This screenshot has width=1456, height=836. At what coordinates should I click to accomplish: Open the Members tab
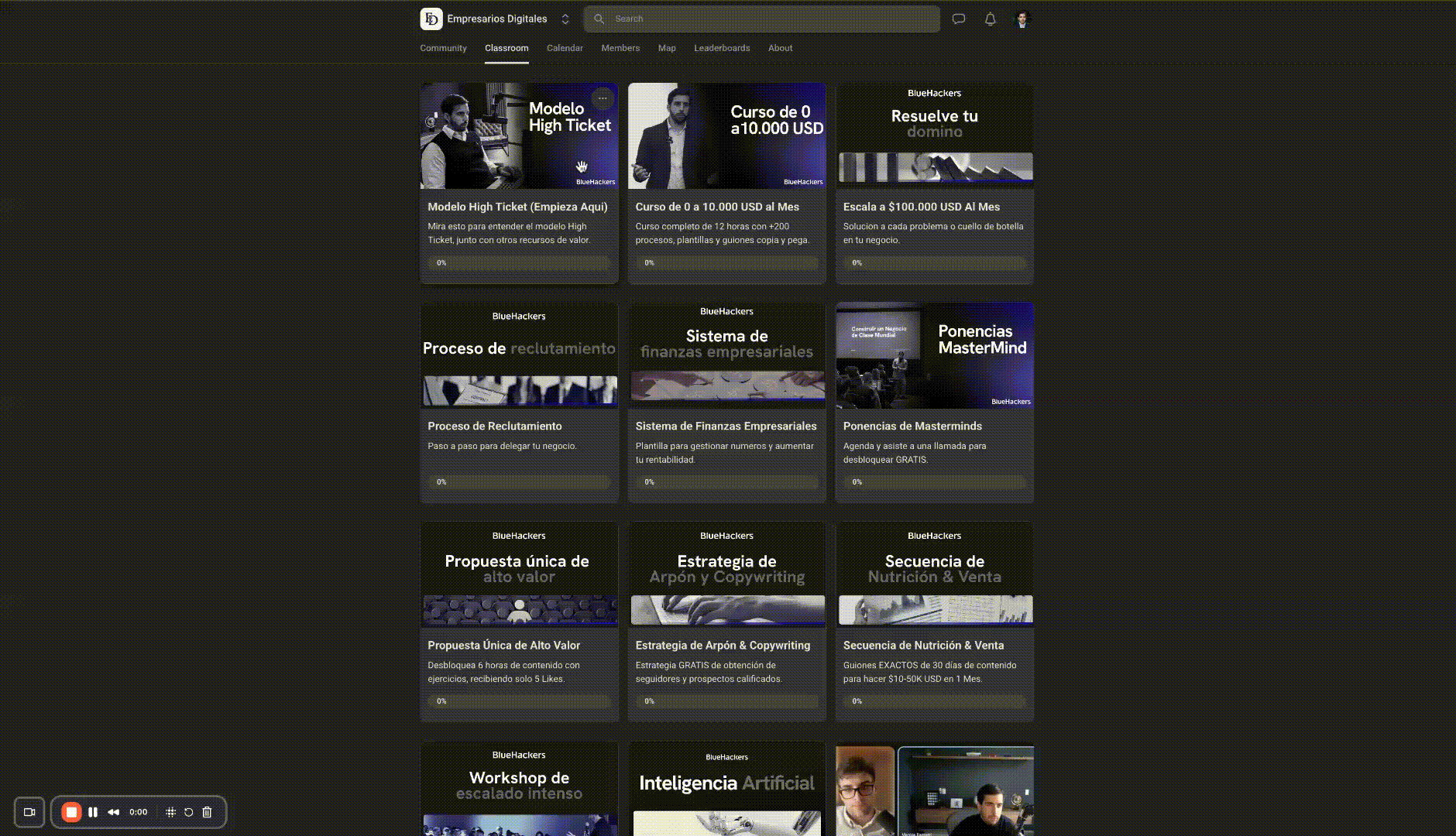coord(620,48)
